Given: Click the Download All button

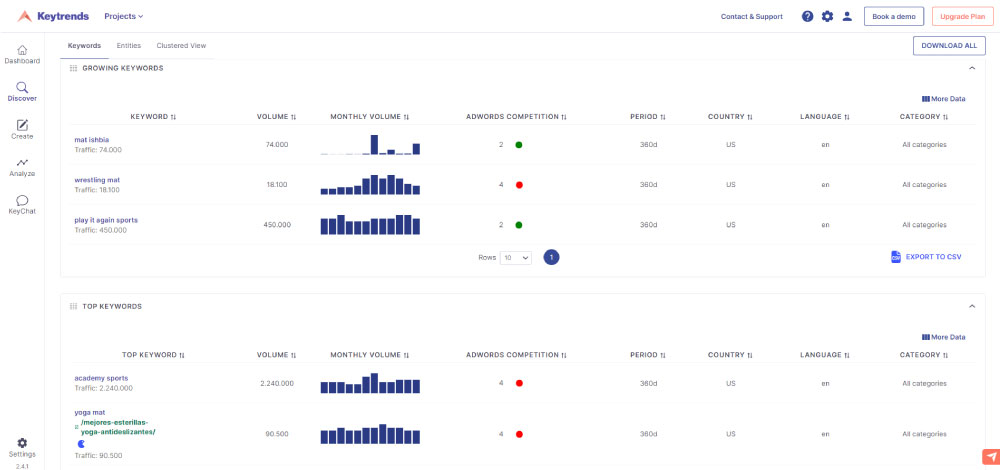Looking at the screenshot, I should 949,46.
